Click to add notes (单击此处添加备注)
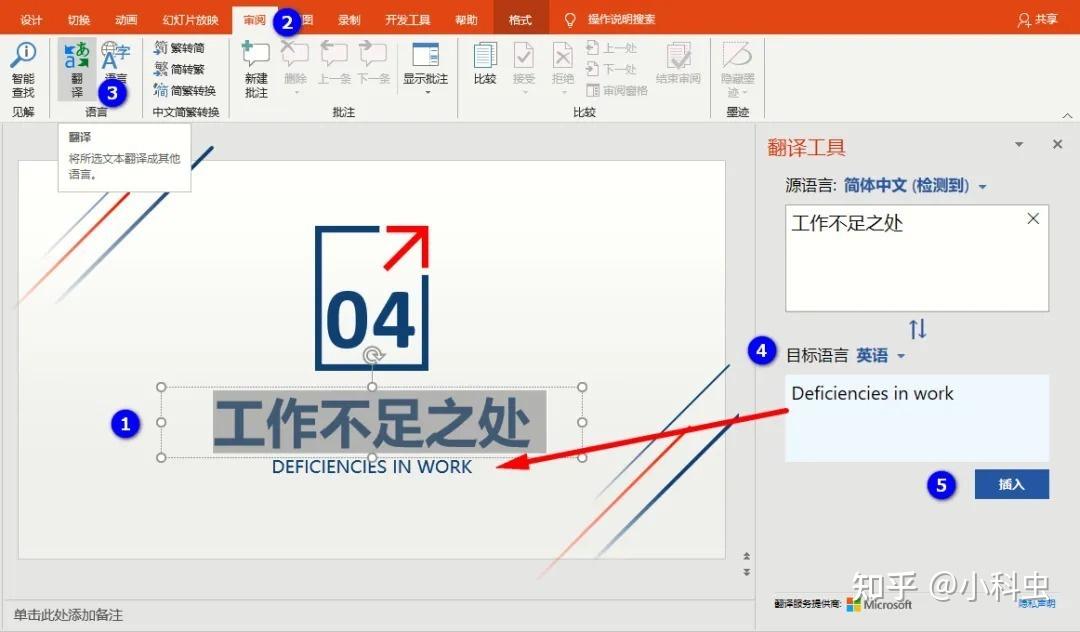The height and width of the screenshot is (632, 1080). pyautogui.click(x=68, y=615)
